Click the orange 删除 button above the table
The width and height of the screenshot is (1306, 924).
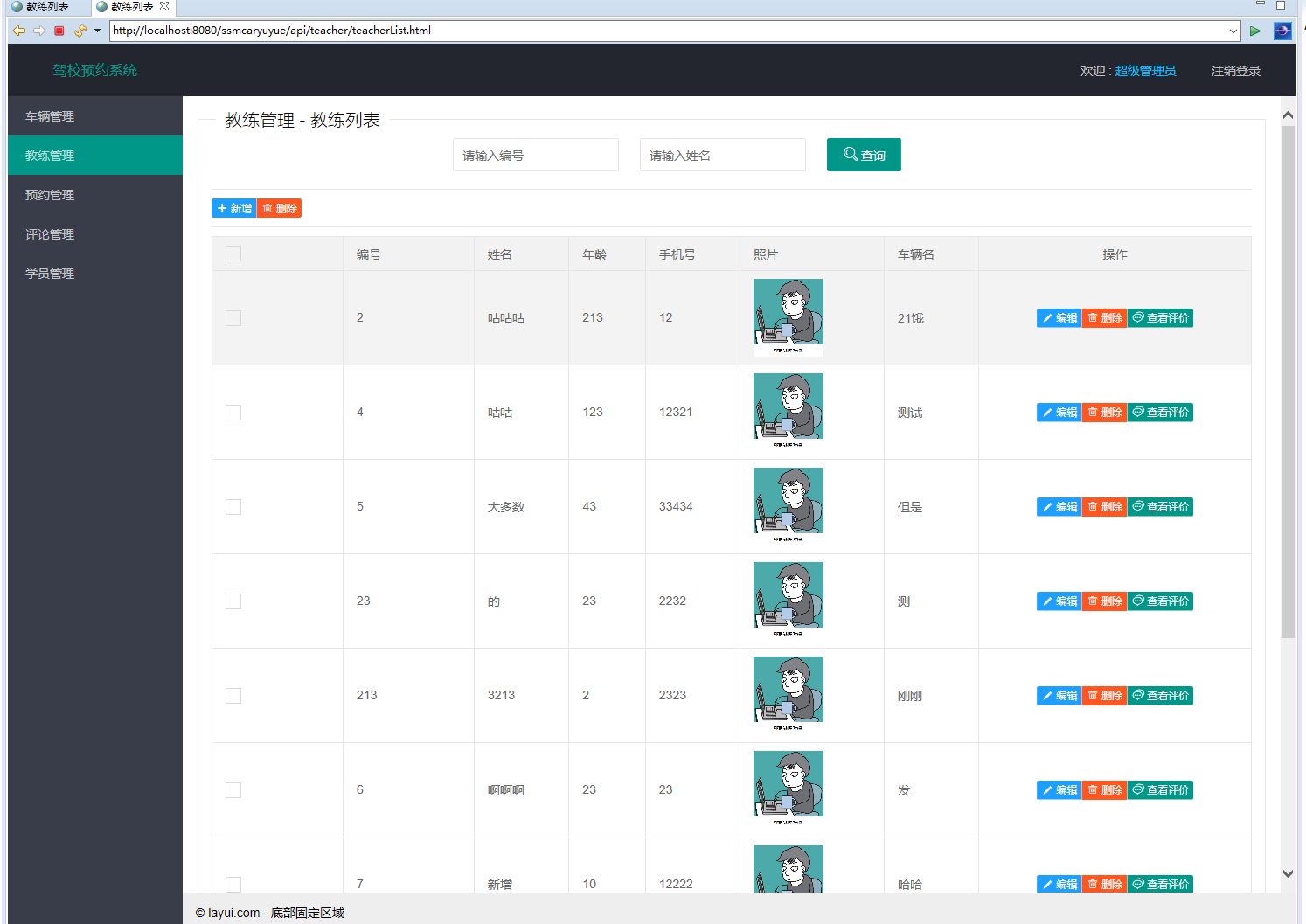tap(280, 208)
